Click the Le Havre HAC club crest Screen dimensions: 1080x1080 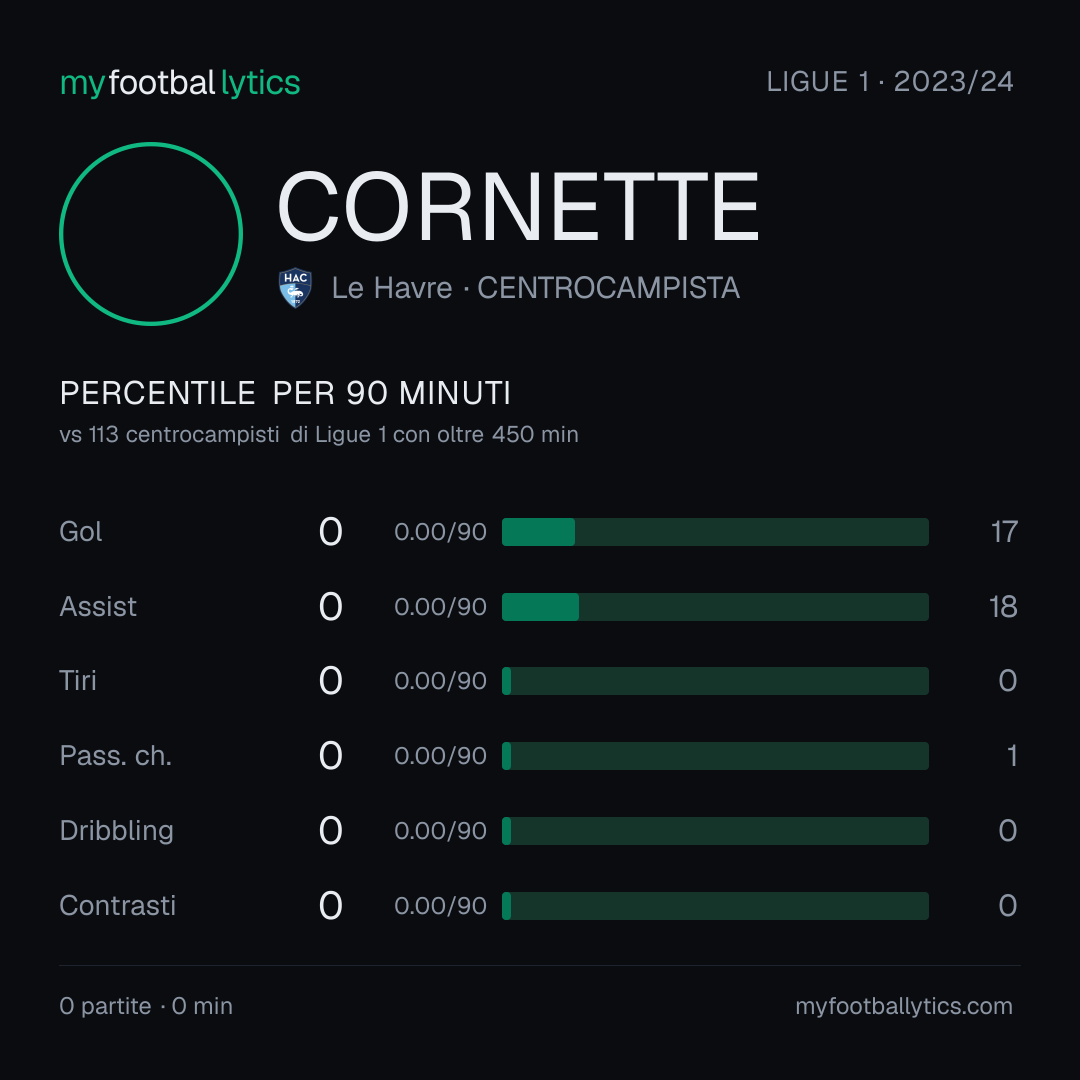(x=295, y=288)
